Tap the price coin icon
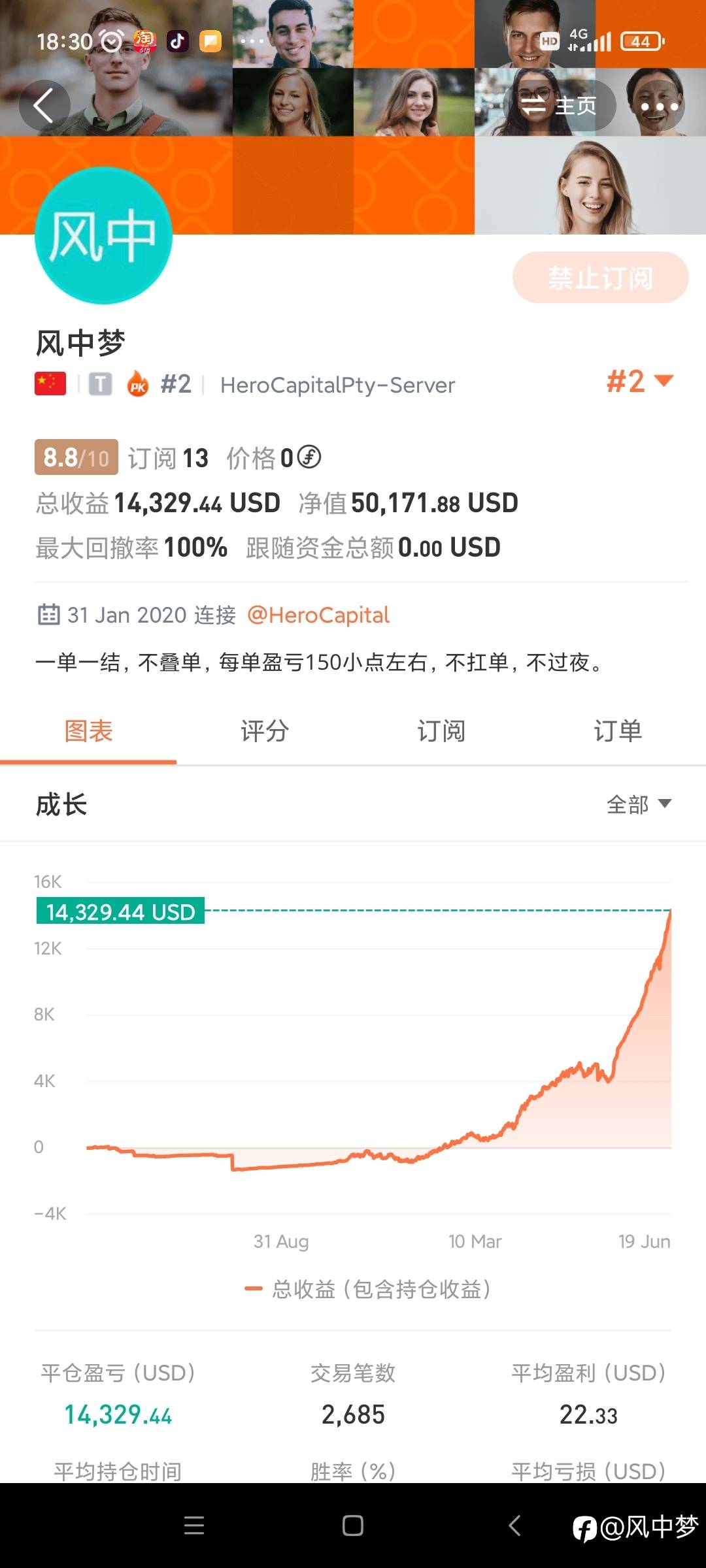 [309, 457]
